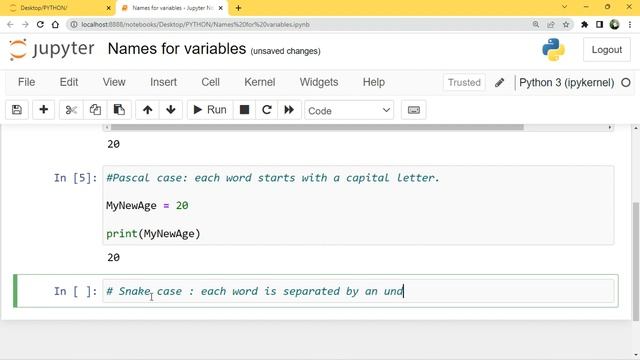Image resolution: width=640 pixels, height=360 pixels.
Task: Click the share page icon
Action: 551,24
